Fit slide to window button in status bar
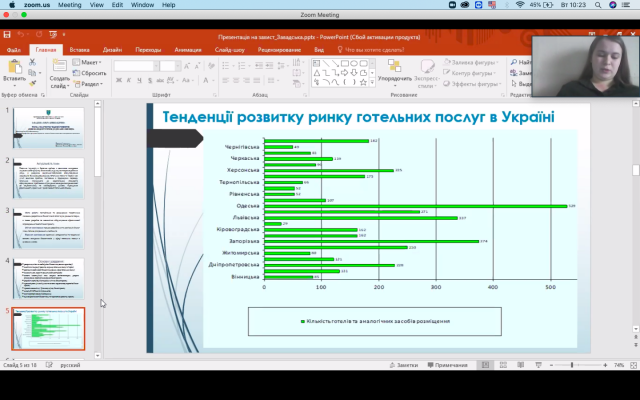640x400 pixels. [x=633, y=365]
